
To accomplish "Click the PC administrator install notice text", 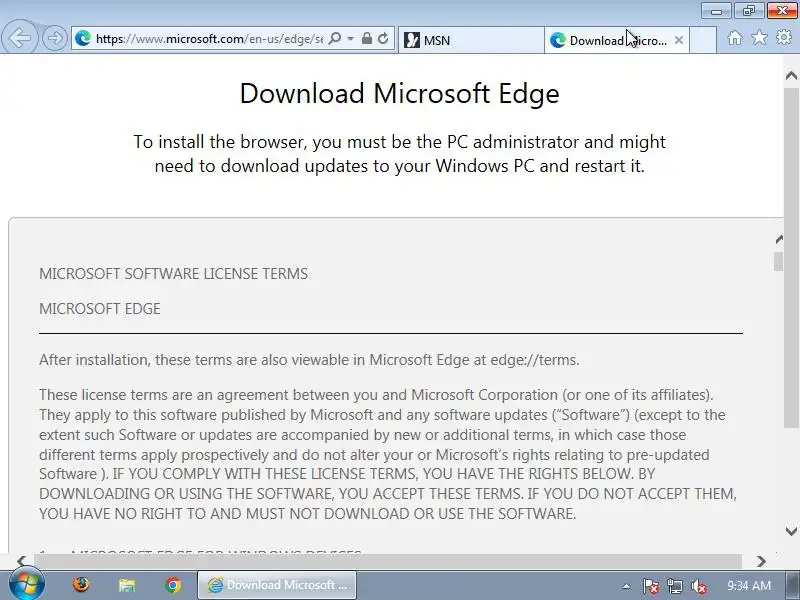I will point(399,154).
